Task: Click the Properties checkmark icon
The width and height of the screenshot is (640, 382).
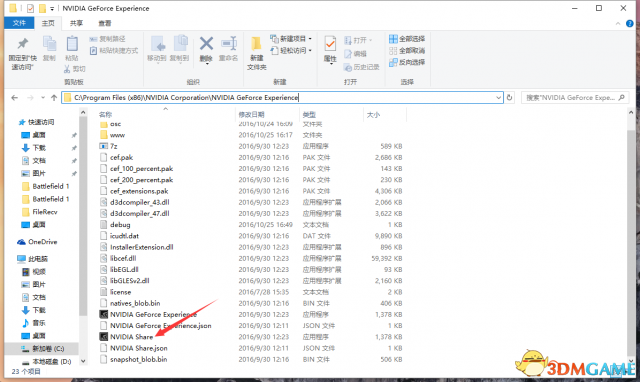Action: coord(330,44)
